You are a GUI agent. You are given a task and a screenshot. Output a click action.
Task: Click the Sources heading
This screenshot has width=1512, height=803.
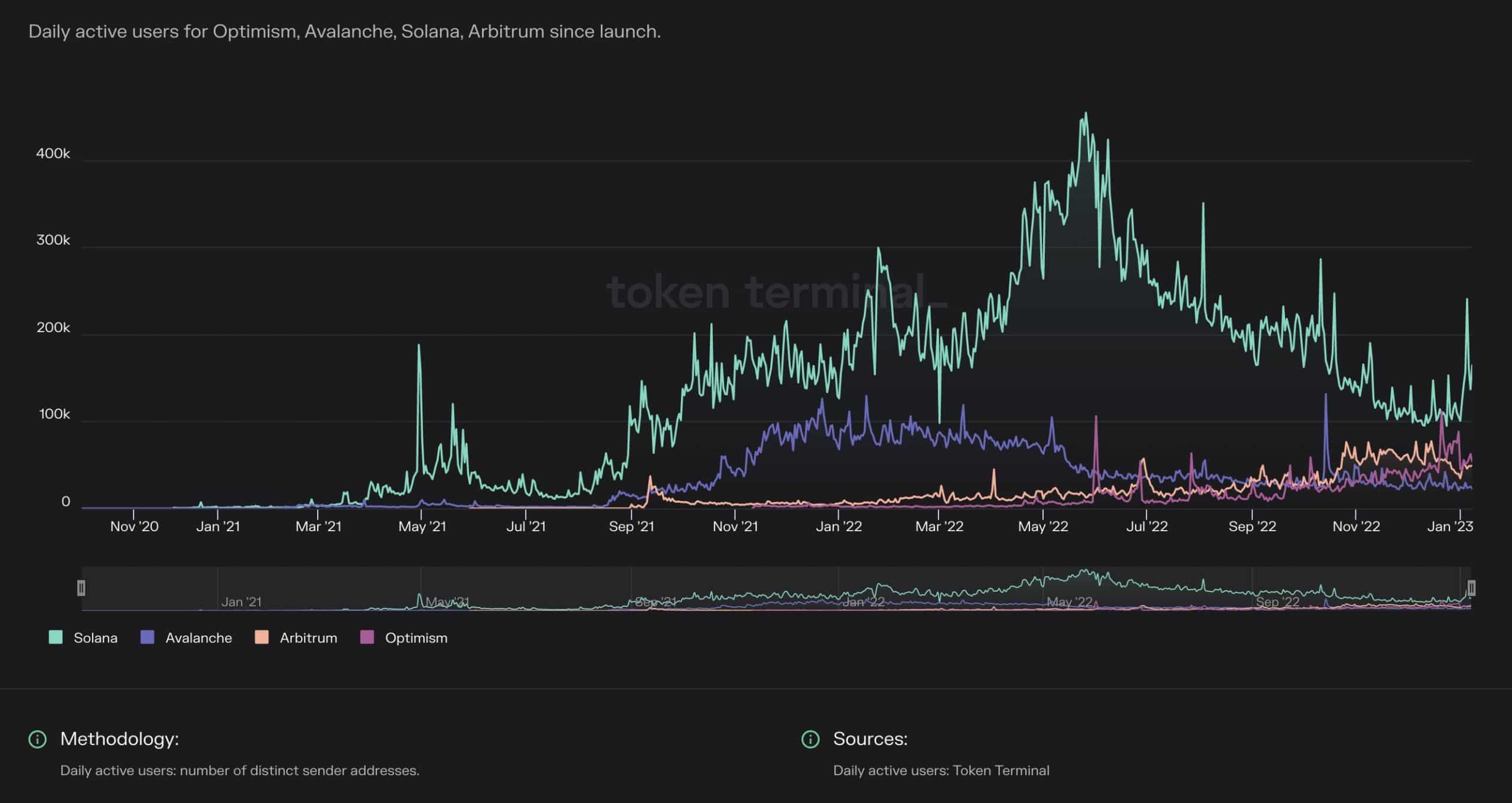click(x=870, y=739)
